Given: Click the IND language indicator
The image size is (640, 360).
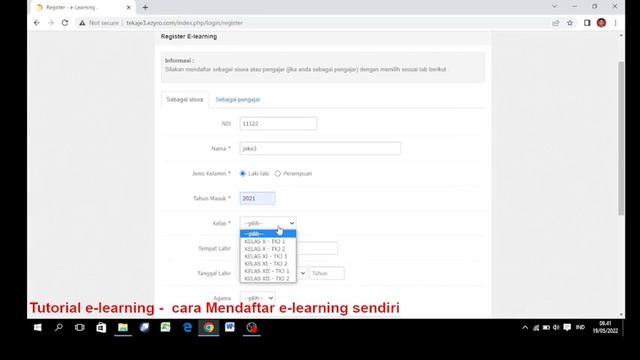Looking at the screenshot, I should (x=580, y=327).
